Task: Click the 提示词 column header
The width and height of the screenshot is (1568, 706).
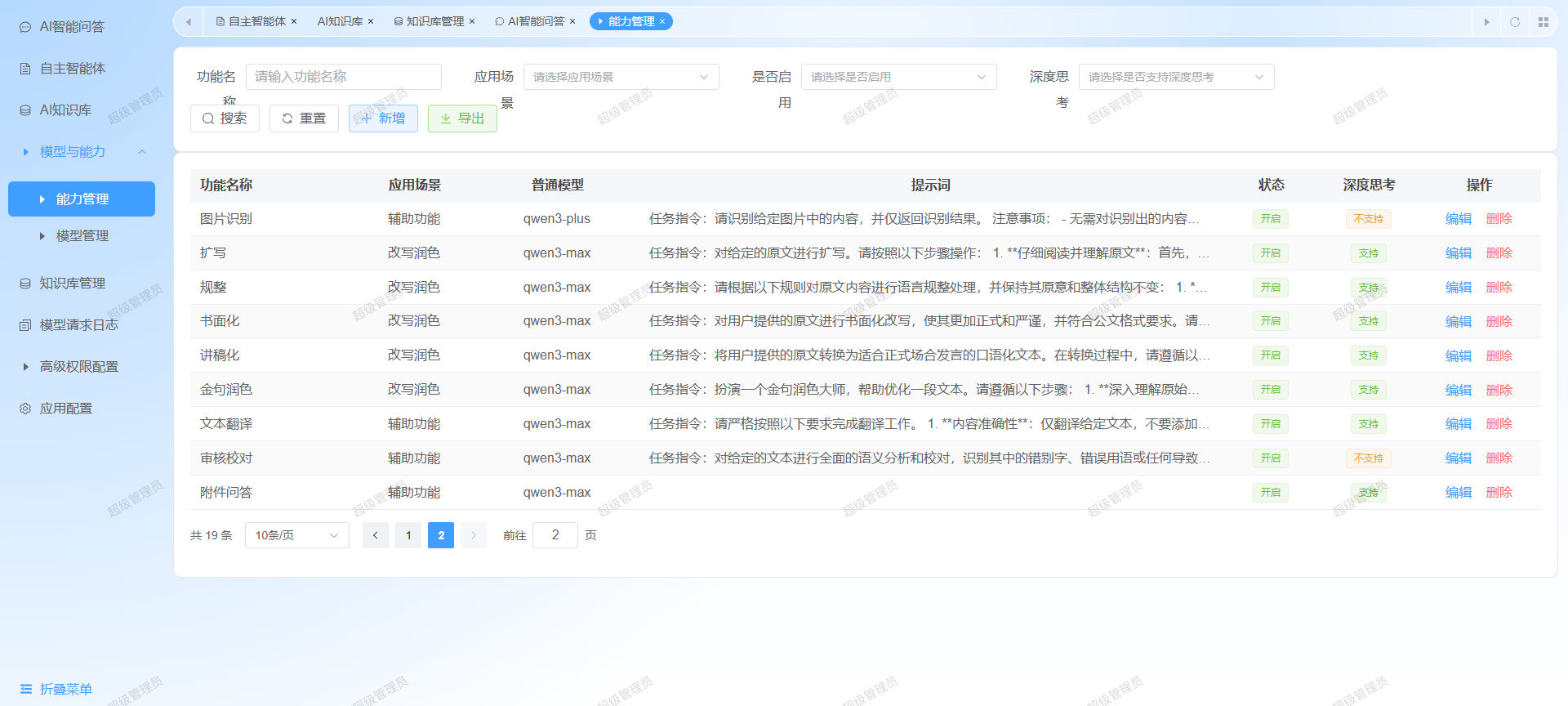Action: point(931,185)
